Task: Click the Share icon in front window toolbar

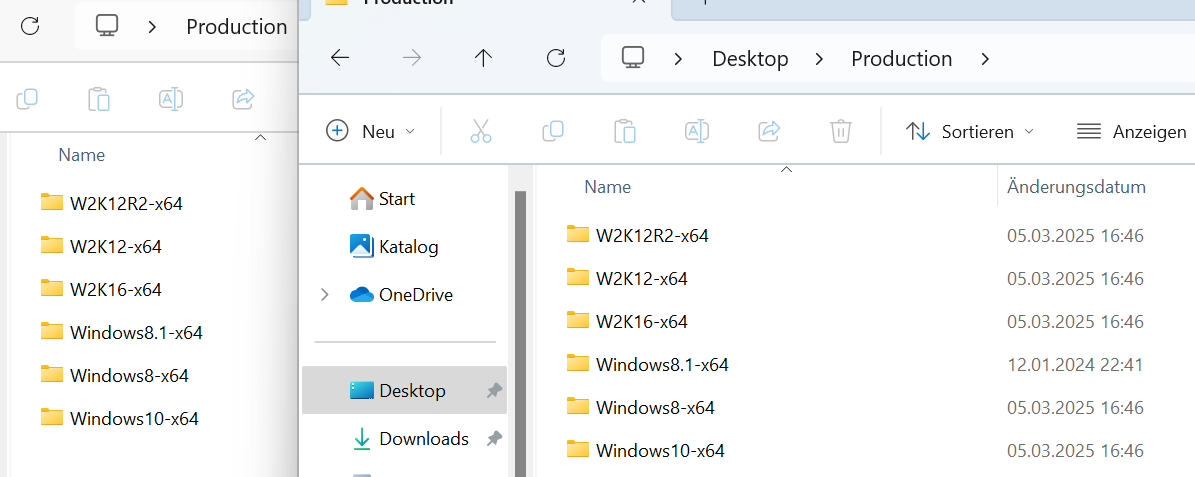Action: point(770,131)
